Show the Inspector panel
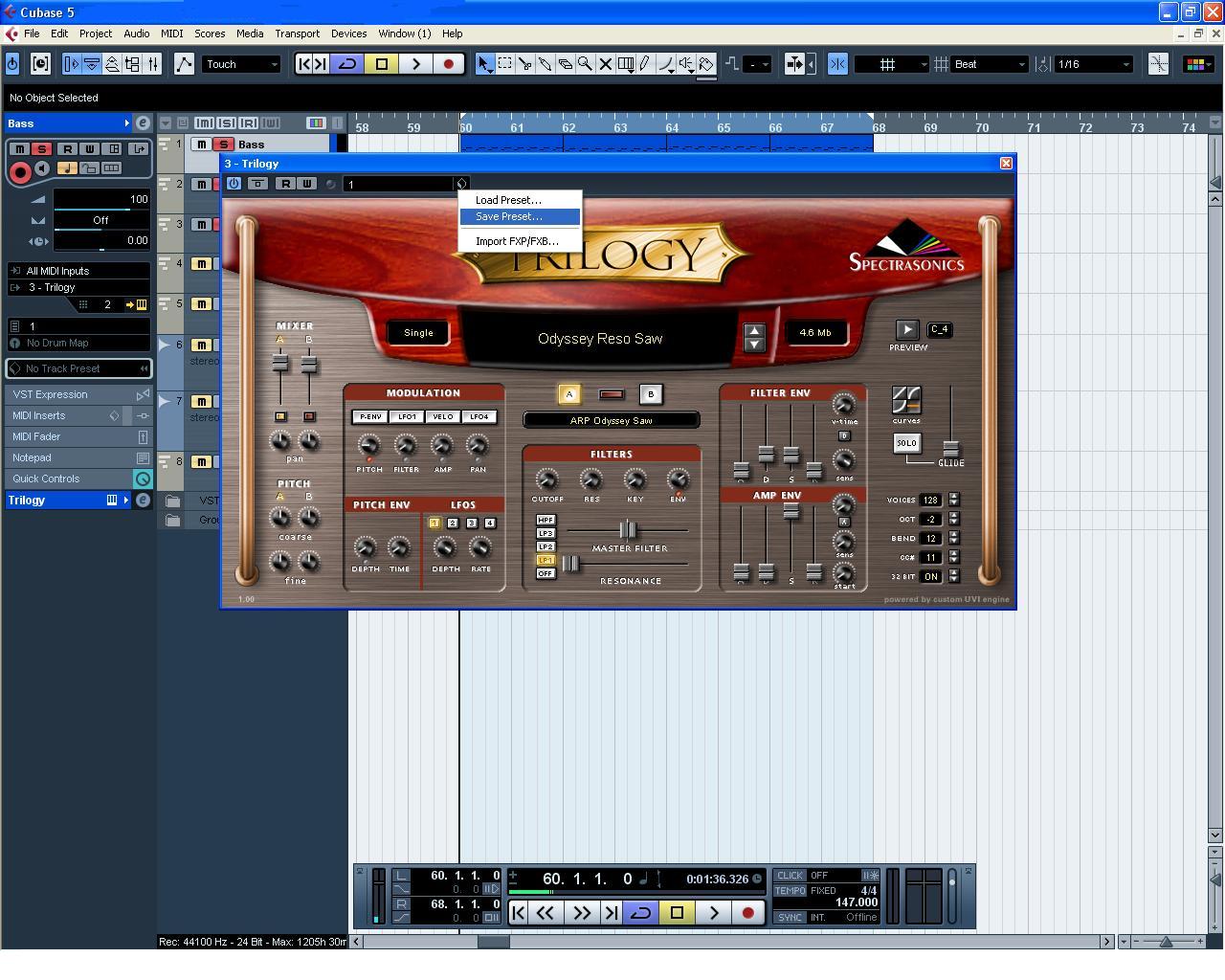The height and width of the screenshot is (980, 1225). [x=71, y=64]
